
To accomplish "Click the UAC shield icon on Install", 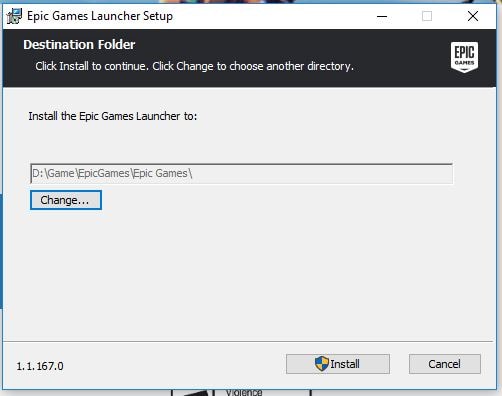I will [322, 363].
